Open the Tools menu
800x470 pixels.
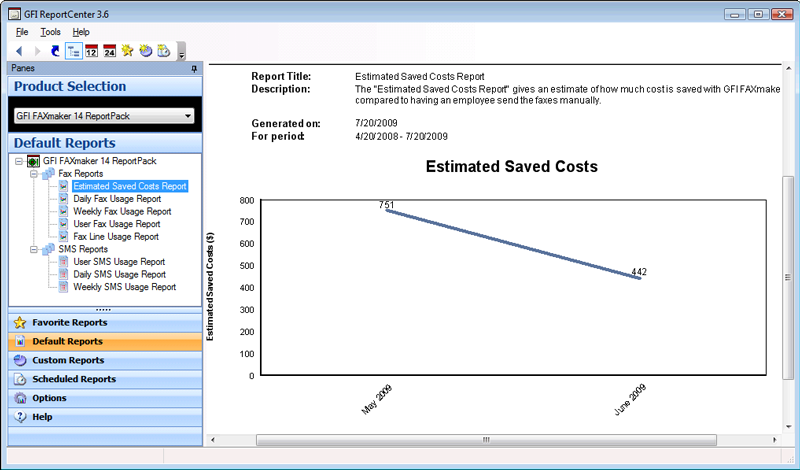[51, 32]
